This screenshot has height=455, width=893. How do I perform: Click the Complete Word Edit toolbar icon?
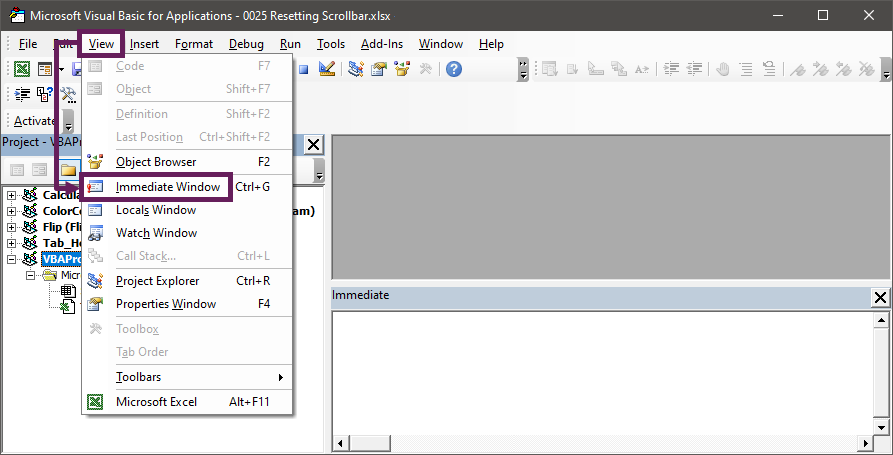[642, 69]
